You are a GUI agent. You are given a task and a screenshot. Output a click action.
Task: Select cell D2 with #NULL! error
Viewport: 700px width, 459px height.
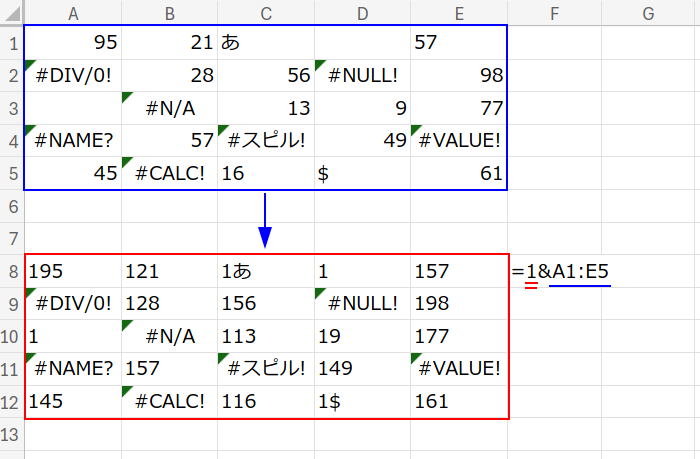coord(362,75)
